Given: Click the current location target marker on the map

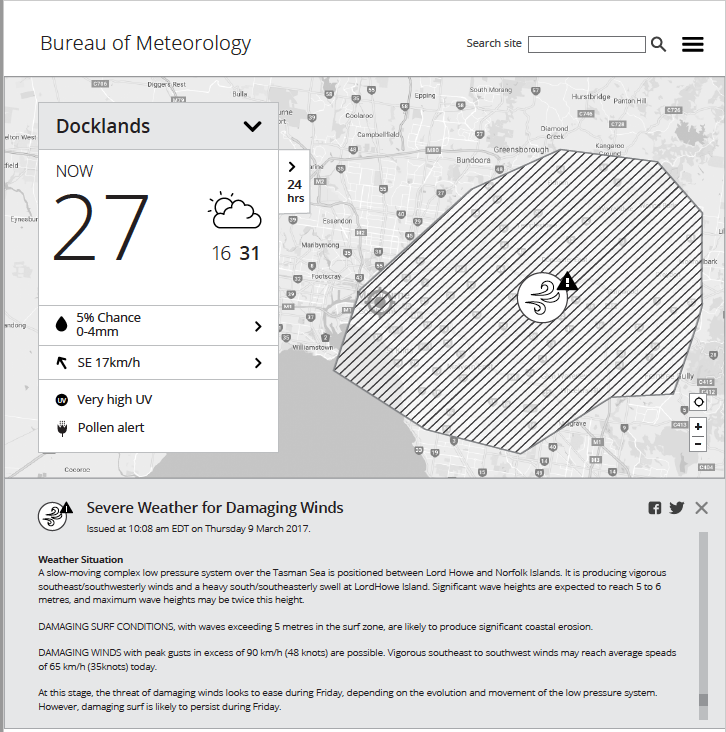Looking at the screenshot, I should (379, 303).
